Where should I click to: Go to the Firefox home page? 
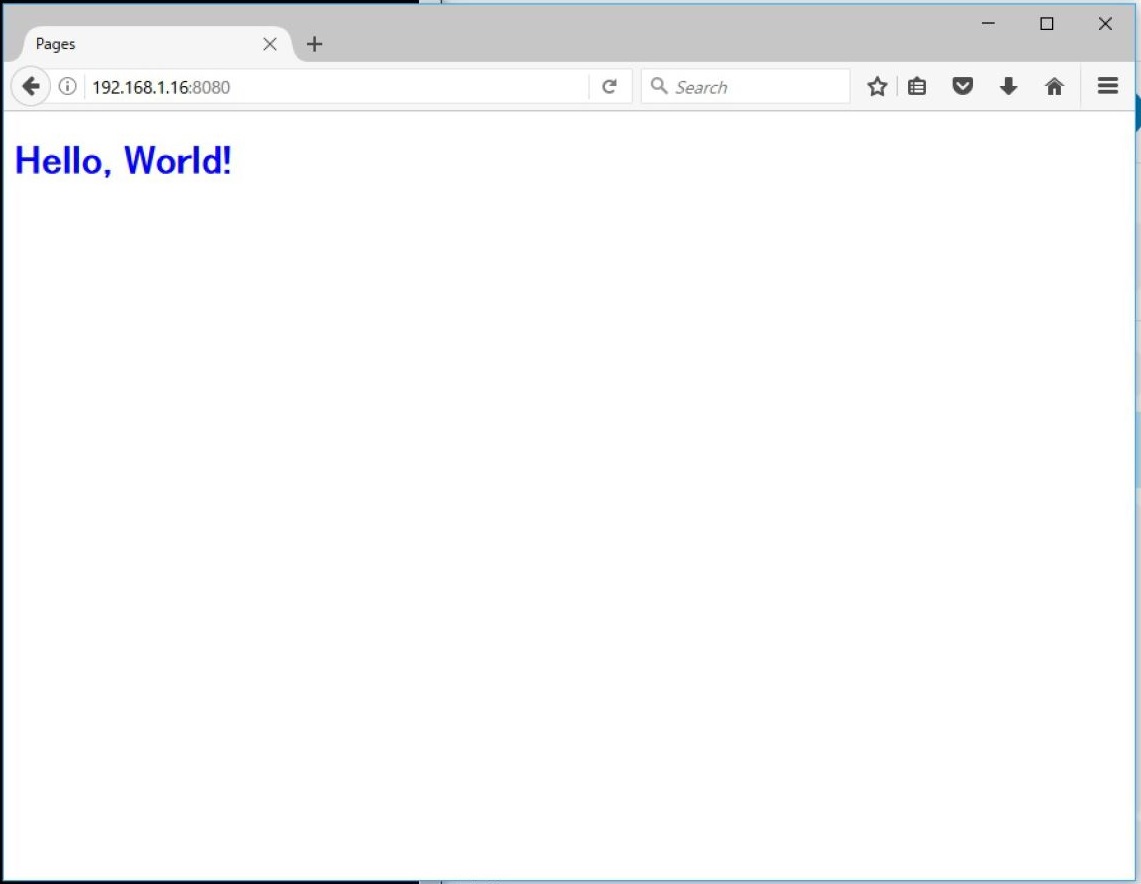pyautogui.click(x=1054, y=87)
